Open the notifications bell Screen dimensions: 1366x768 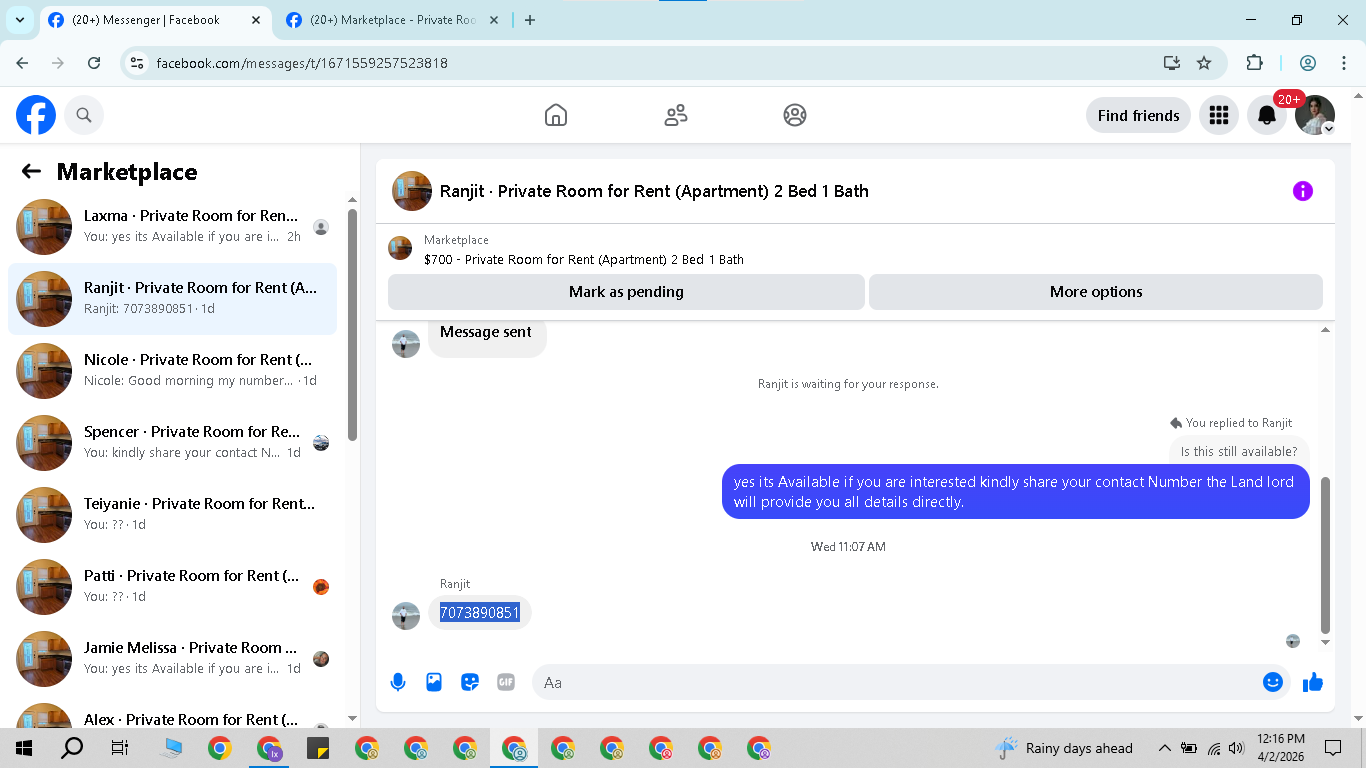click(1267, 115)
